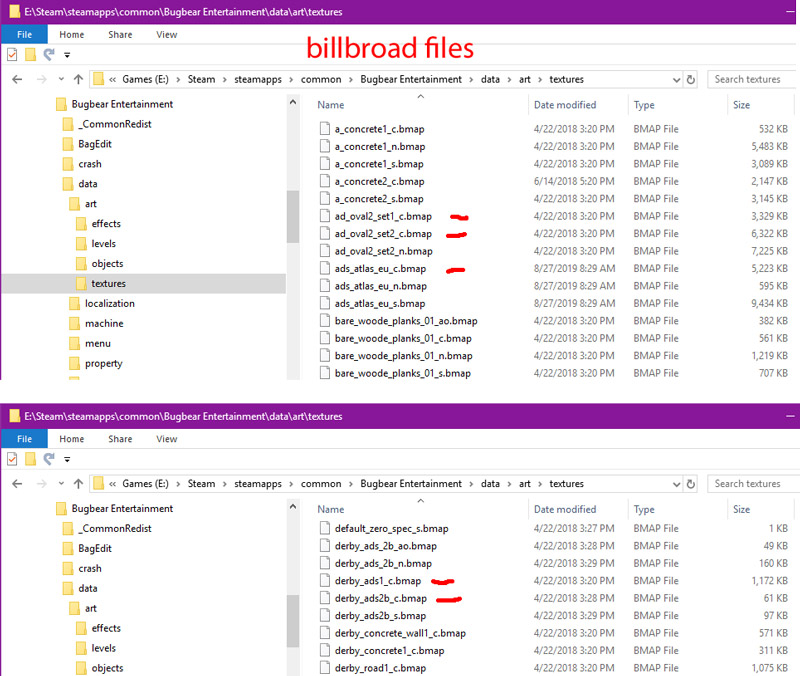Screen dimensions: 800x676
Task: Click tree pane scrollbar thumb in bottom window
Action: (293, 620)
